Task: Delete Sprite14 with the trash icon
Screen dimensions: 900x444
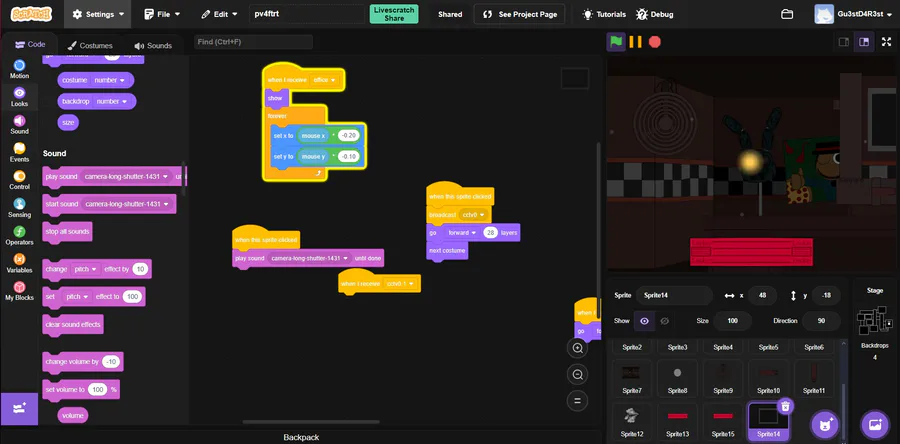Action: (786, 407)
